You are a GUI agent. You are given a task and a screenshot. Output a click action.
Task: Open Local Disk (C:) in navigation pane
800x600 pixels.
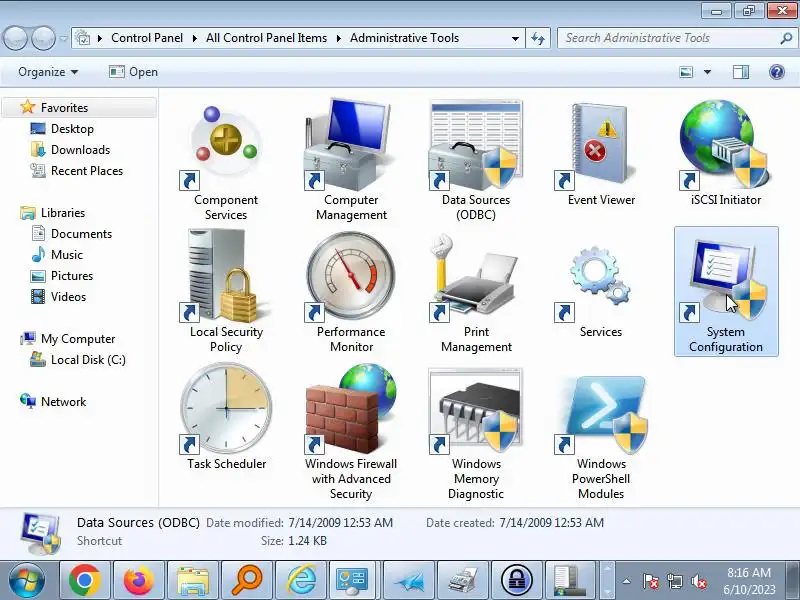click(x=88, y=360)
